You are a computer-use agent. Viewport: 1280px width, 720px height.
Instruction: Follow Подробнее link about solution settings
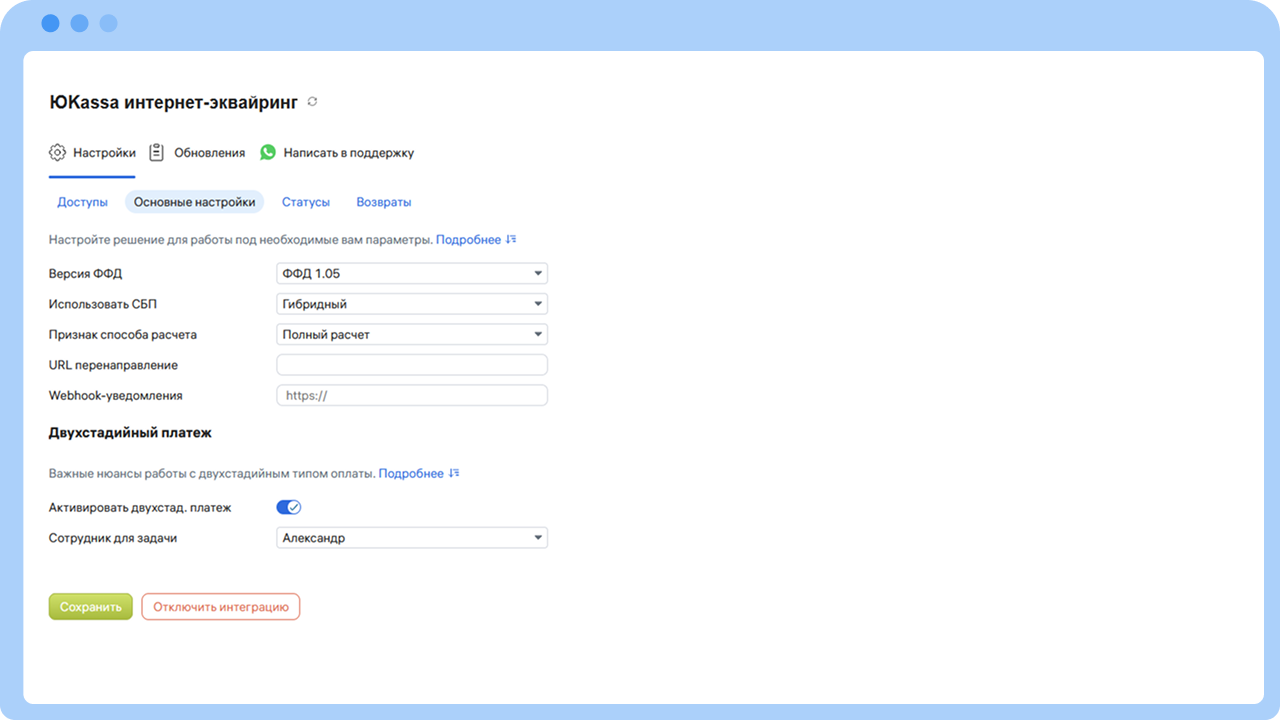468,240
